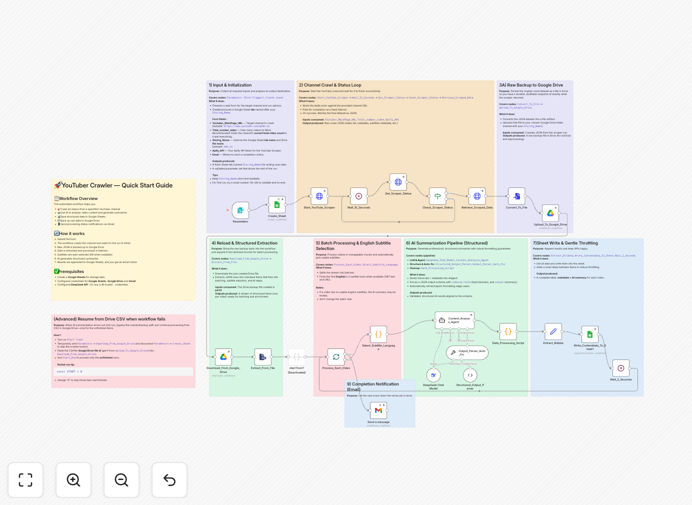This screenshot has width=692, height=505.
Task: Open the Content_Analysis_Agent node
Action: click(455, 320)
